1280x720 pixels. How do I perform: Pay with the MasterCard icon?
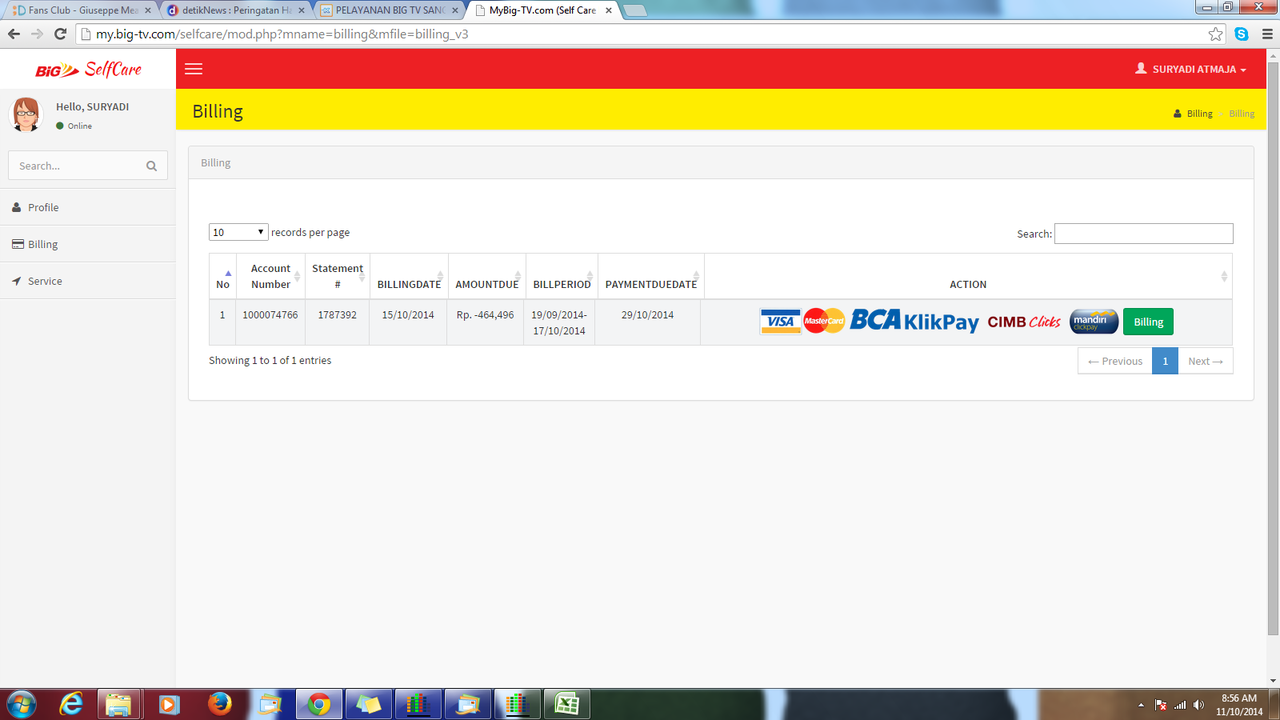point(825,321)
